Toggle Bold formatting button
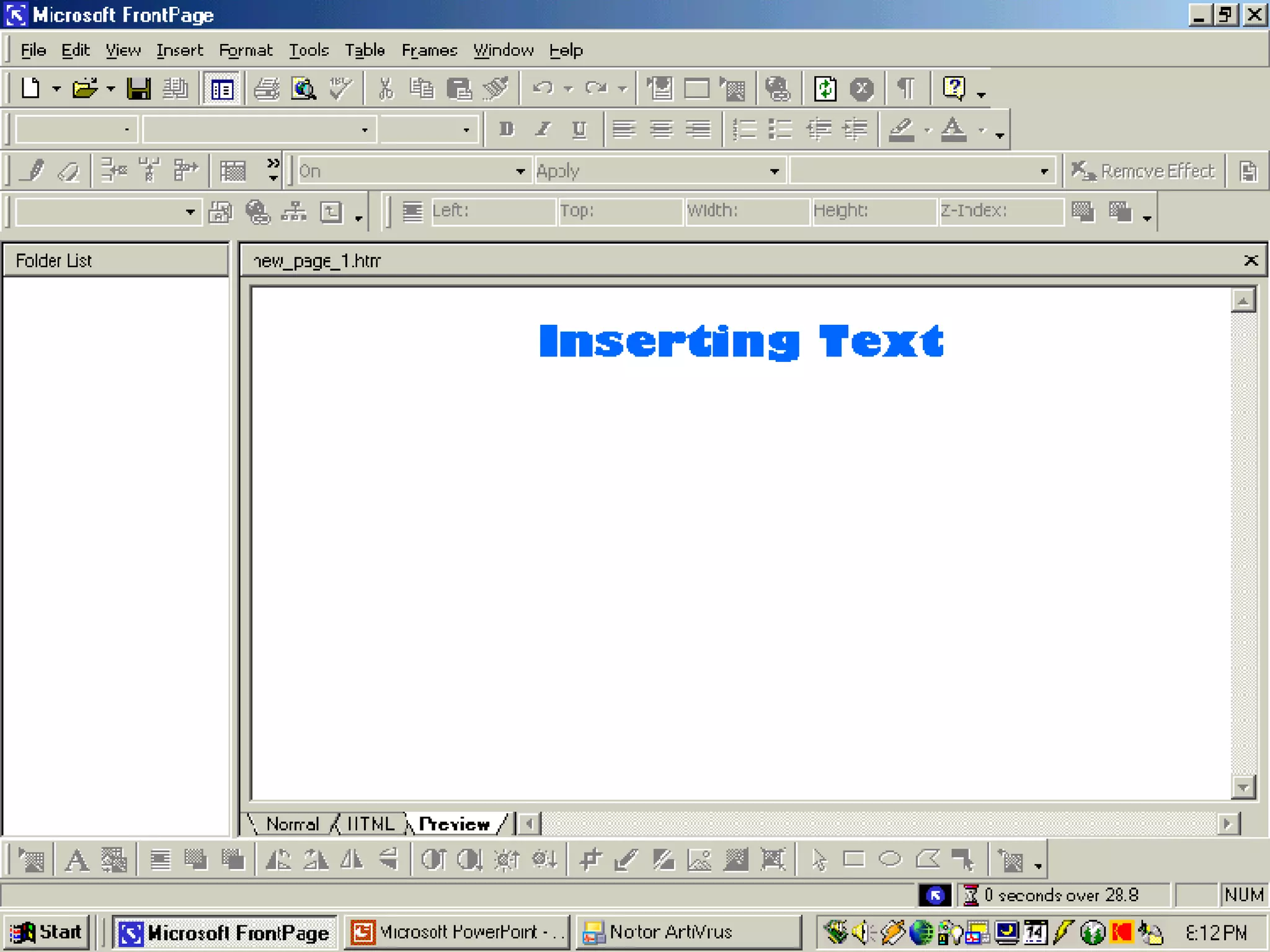 [x=507, y=129]
